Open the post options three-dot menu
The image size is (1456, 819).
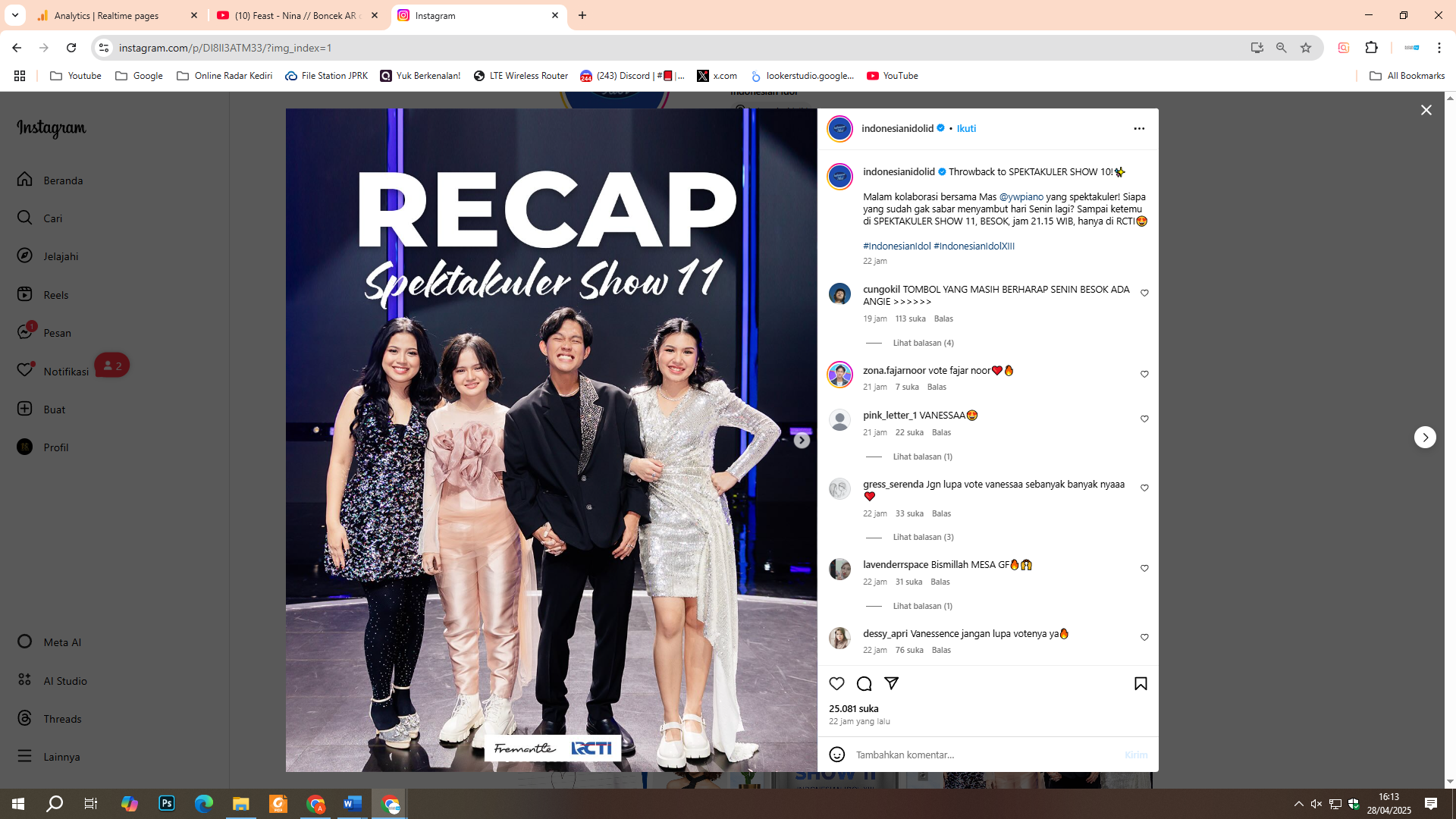[x=1139, y=128]
